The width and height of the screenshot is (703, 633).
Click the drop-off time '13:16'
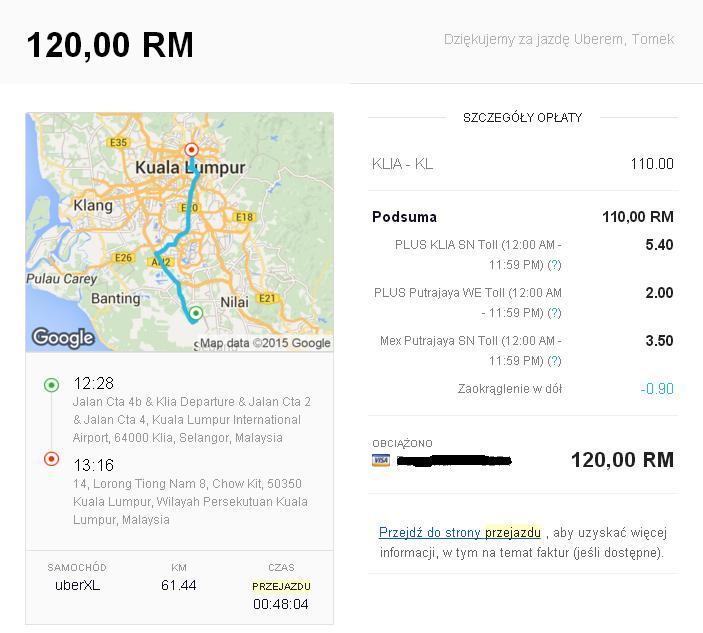click(x=94, y=465)
